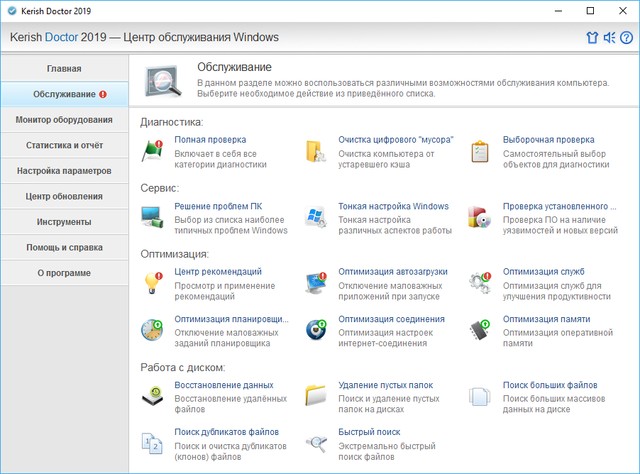The width and height of the screenshot is (640, 474).
Task: Select Статистика и отчёт in sidebar
Action: coord(64,145)
